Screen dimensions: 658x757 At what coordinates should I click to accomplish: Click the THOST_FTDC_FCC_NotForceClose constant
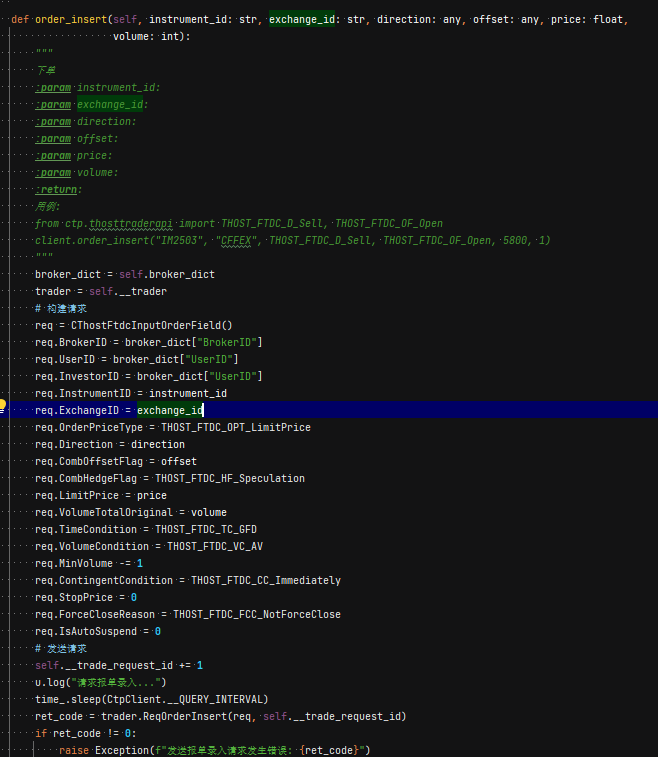tap(256, 614)
